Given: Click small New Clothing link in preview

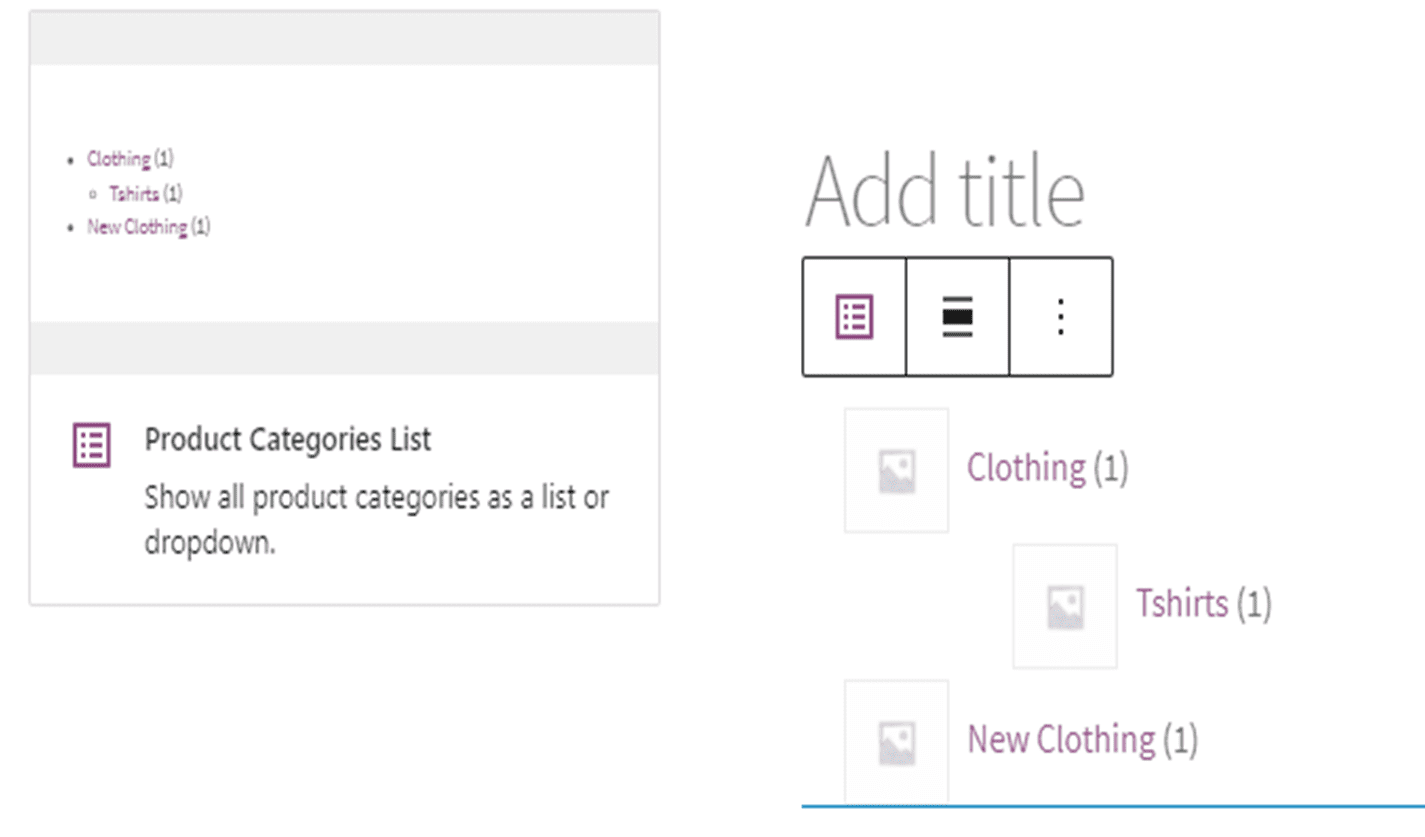Looking at the screenshot, I should pos(137,227).
